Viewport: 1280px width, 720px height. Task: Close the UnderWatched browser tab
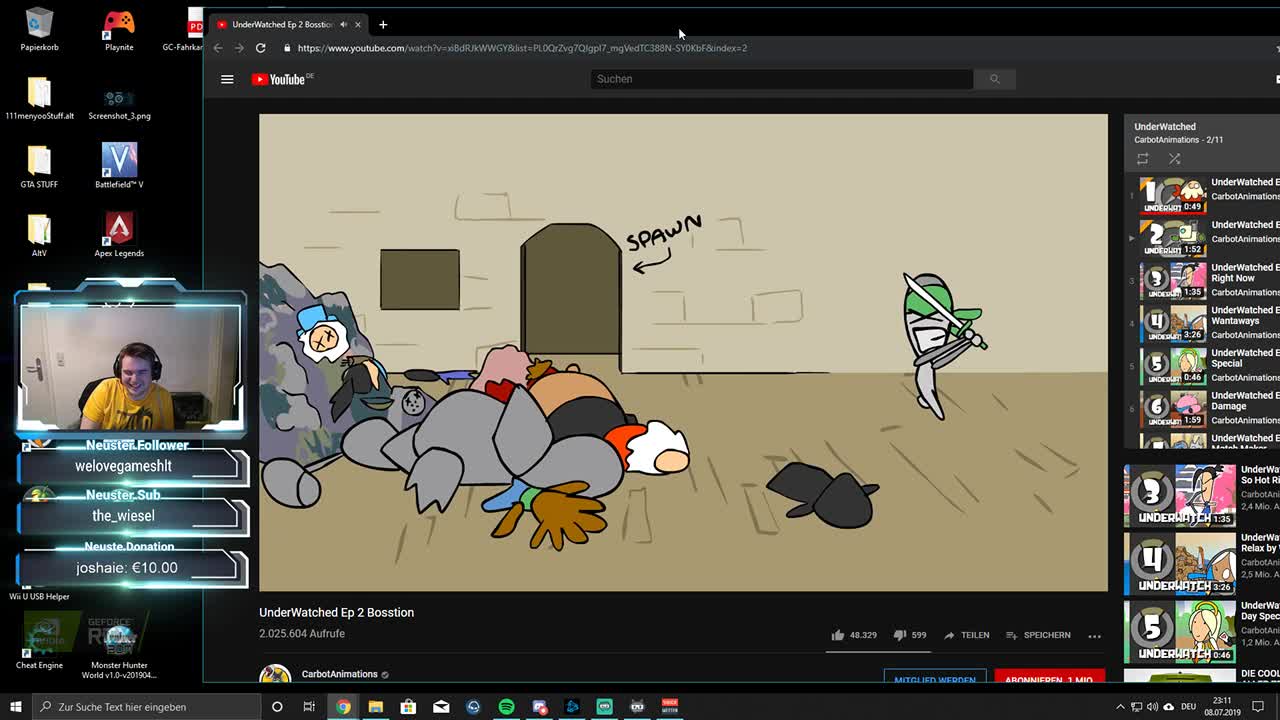pos(357,24)
